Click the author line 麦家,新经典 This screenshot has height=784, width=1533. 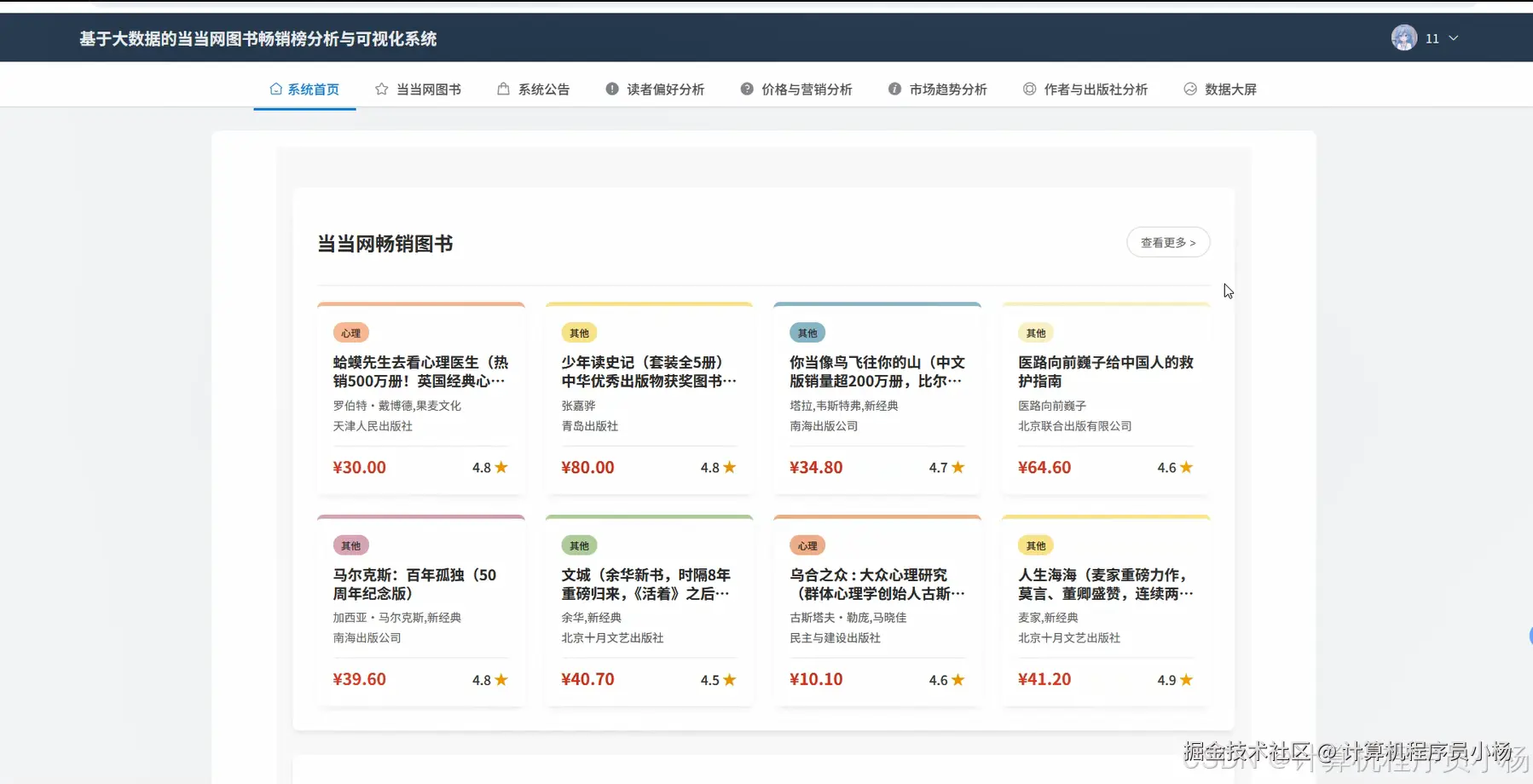click(x=1048, y=617)
